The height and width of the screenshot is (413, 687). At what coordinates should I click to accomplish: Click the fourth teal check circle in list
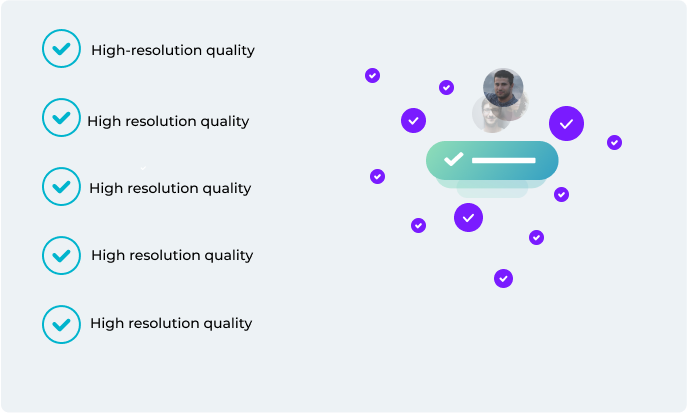61,255
